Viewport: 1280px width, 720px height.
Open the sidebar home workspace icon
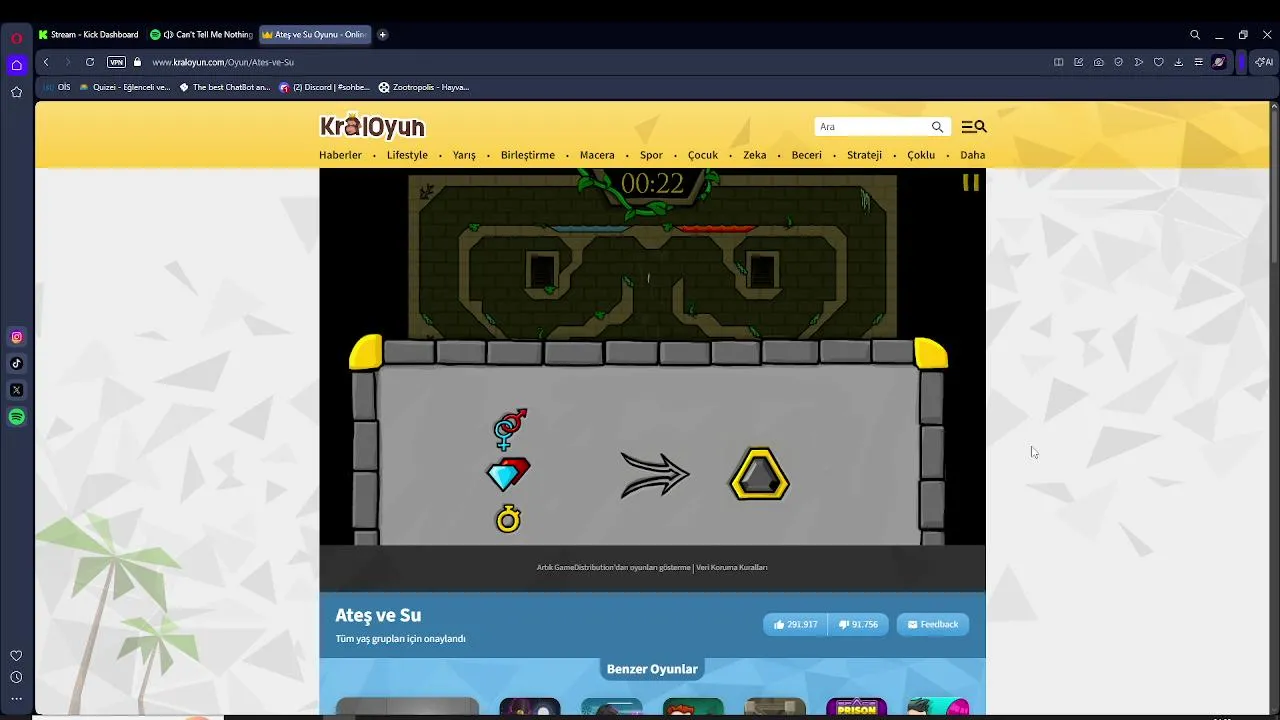click(x=16, y=65)
